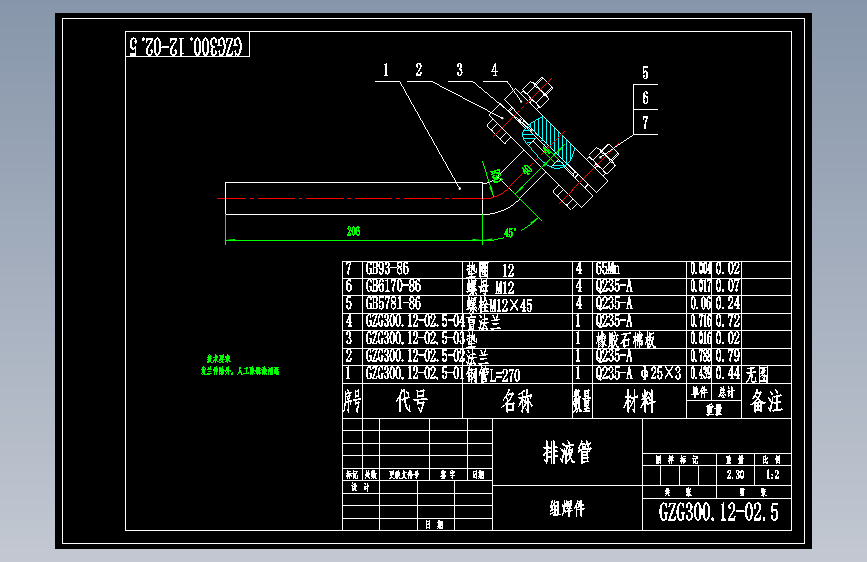Click drawing number GZG300.12-02.5 in the title block
The height and width of the screenshot is (562, 867).
pos(718,512)
